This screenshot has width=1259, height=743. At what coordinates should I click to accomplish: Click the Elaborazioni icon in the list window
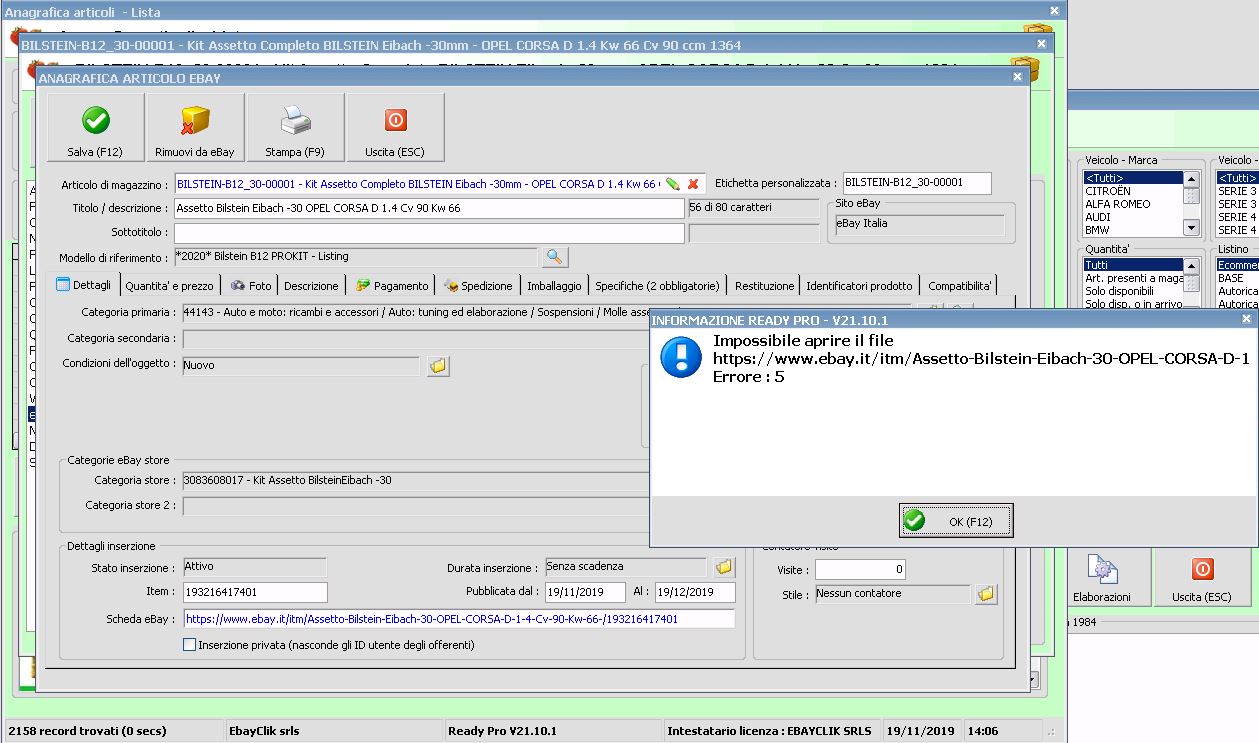[x=1102, y=579]
